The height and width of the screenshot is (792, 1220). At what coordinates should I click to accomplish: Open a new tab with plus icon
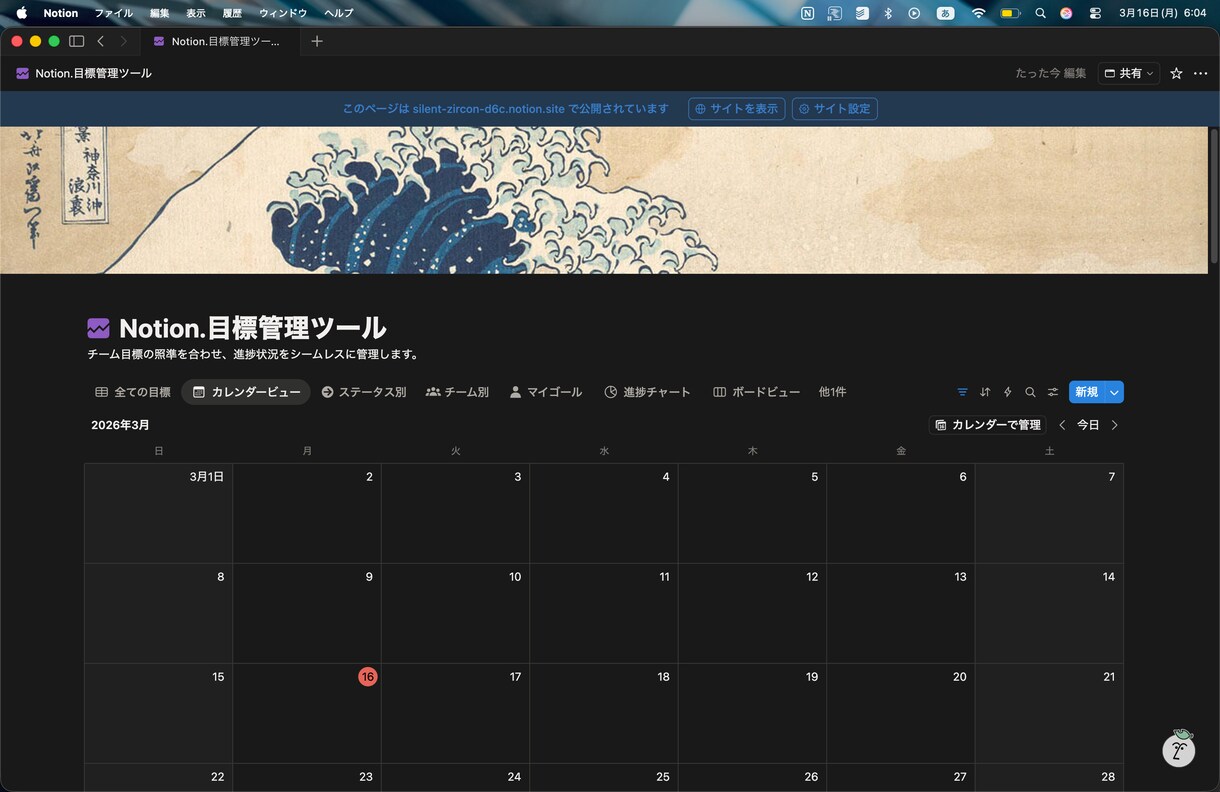pos(317,41)
